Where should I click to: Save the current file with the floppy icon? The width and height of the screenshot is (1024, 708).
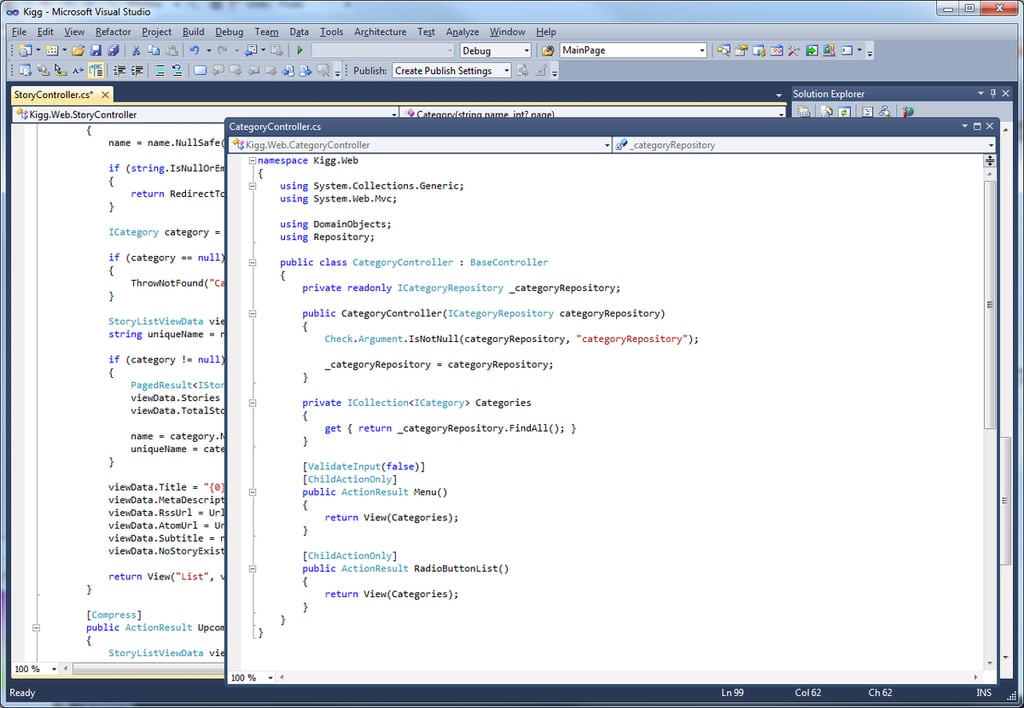point(96,50)
